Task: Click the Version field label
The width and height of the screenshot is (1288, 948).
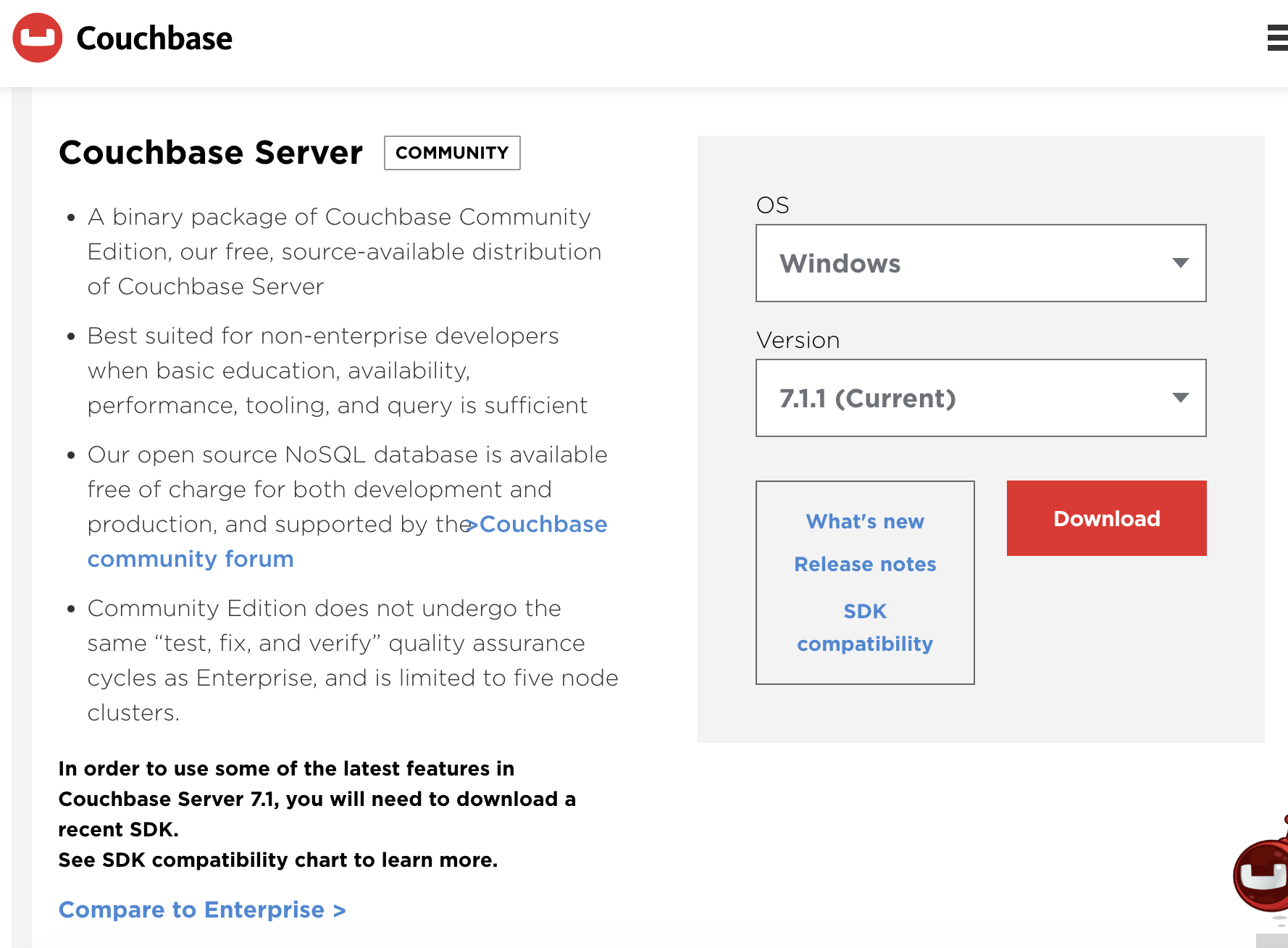Action: pyautogui.click(x=798, y=340)
